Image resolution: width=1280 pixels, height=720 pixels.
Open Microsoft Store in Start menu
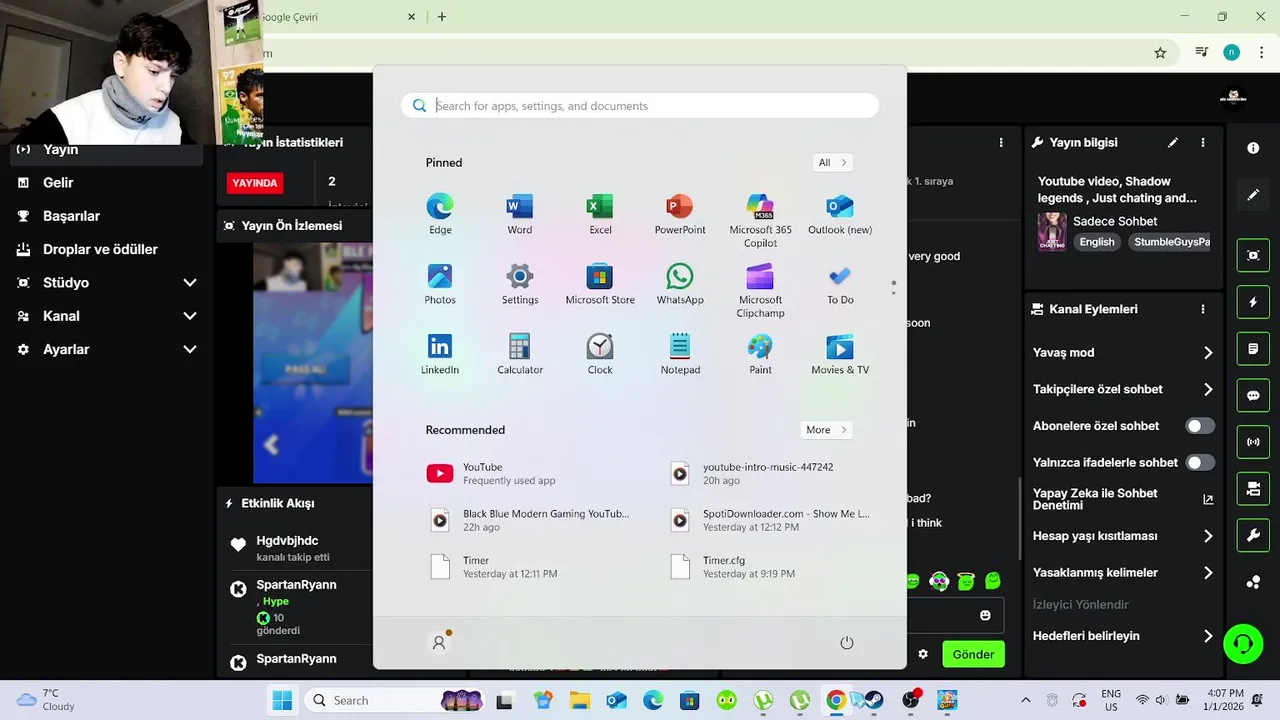600,285
